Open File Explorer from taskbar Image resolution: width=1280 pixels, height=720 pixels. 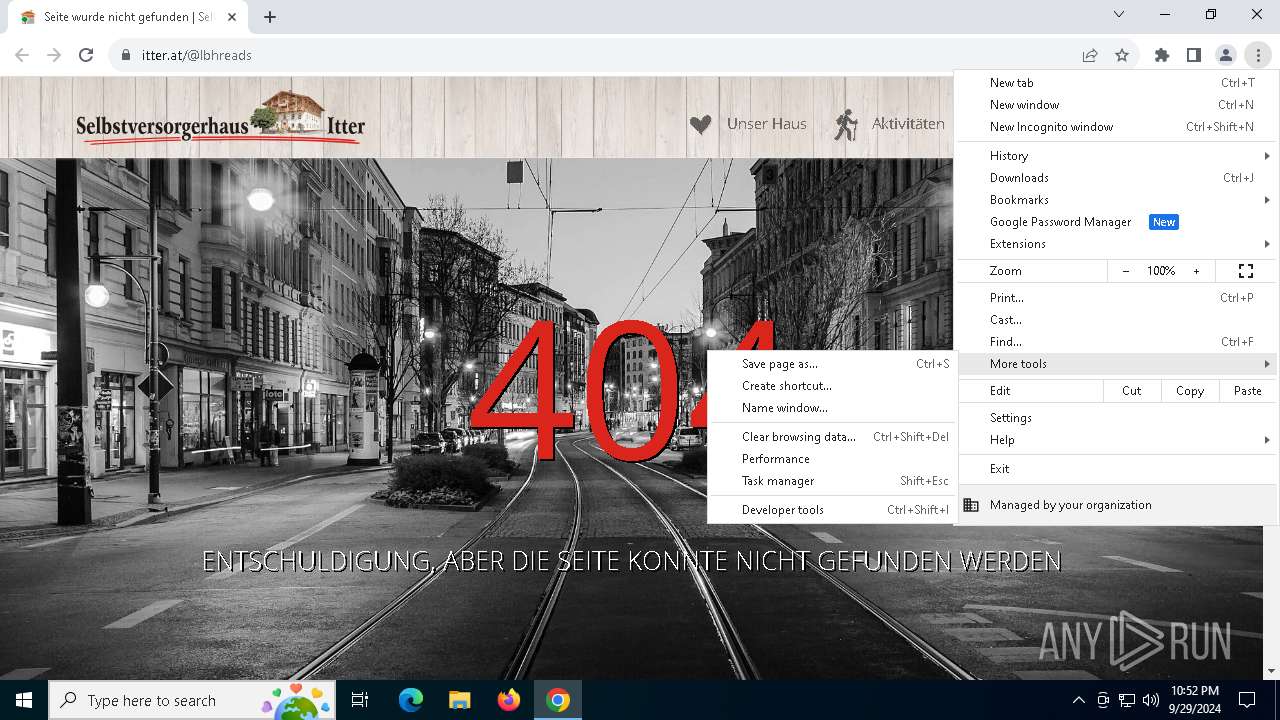click(460, 700)
